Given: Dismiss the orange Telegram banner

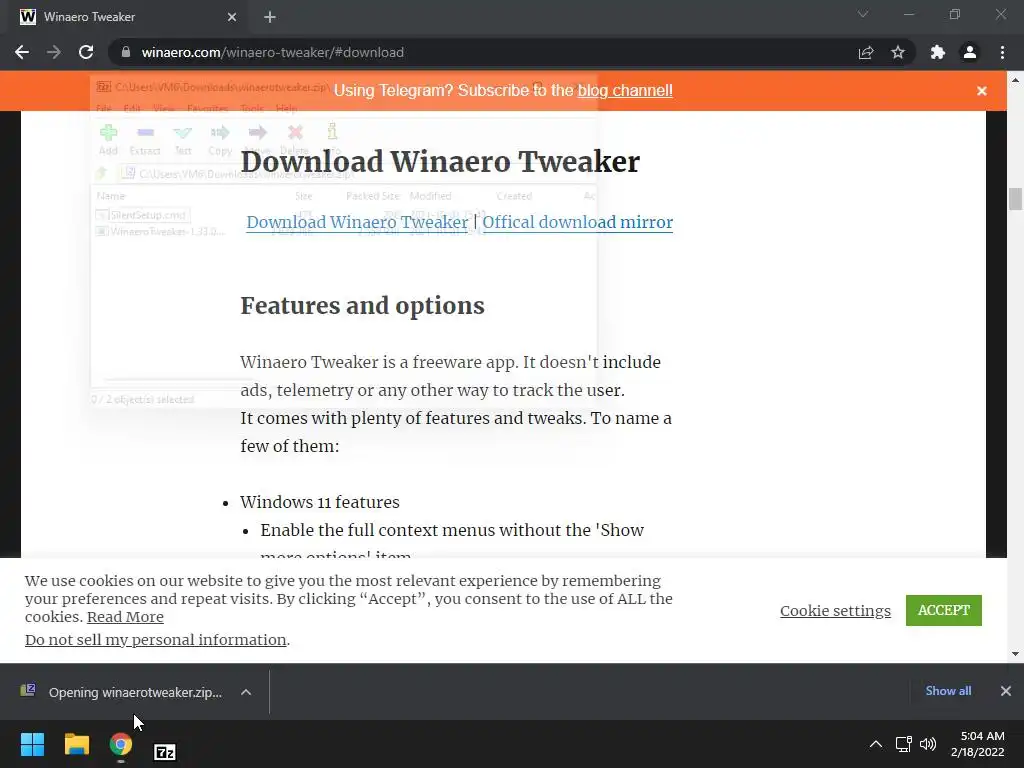Looking at the screenshot, I should click(x=982, y=91).
